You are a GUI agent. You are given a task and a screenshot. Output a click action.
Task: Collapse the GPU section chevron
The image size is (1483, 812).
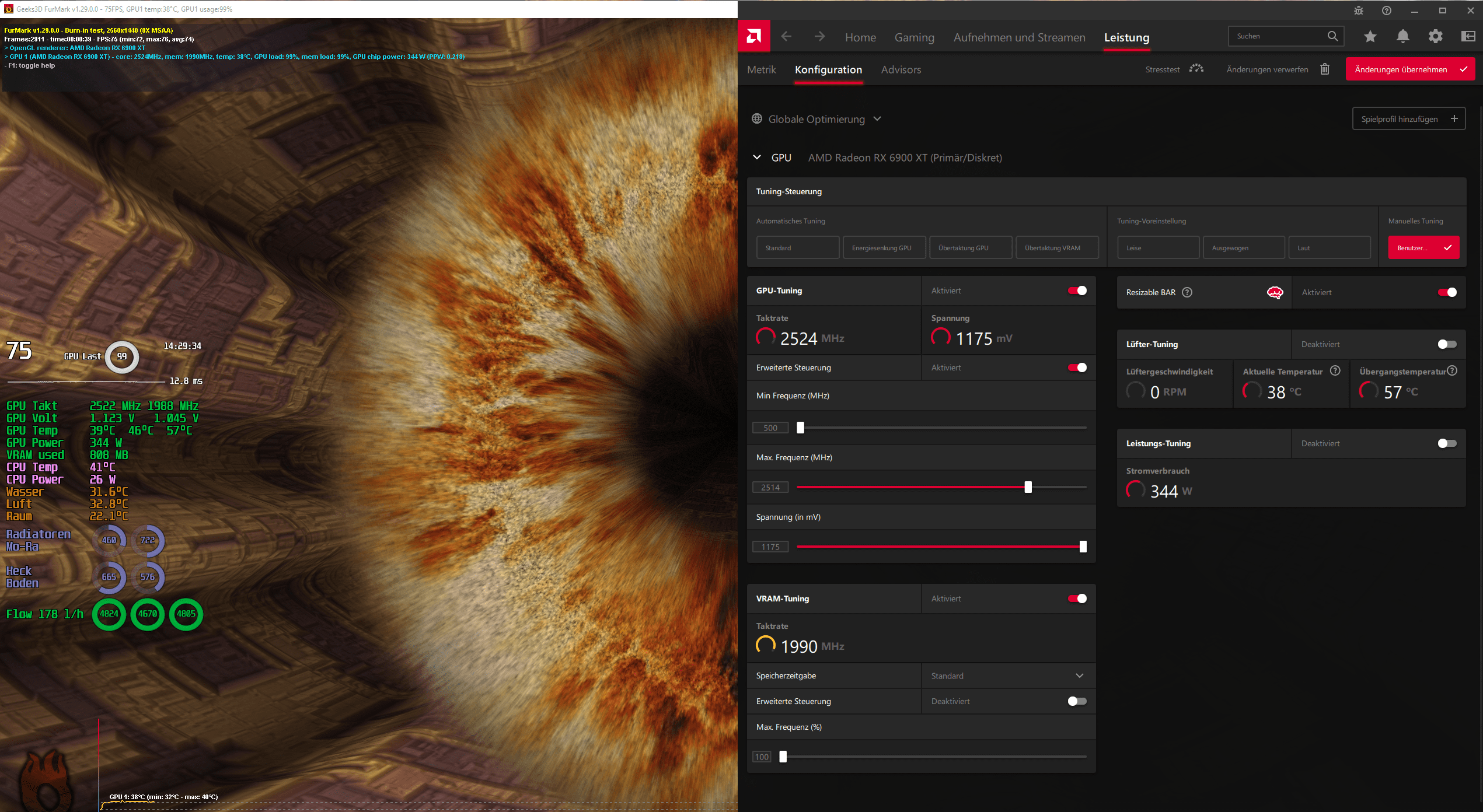pyautogui.click(x=757, y=157)
